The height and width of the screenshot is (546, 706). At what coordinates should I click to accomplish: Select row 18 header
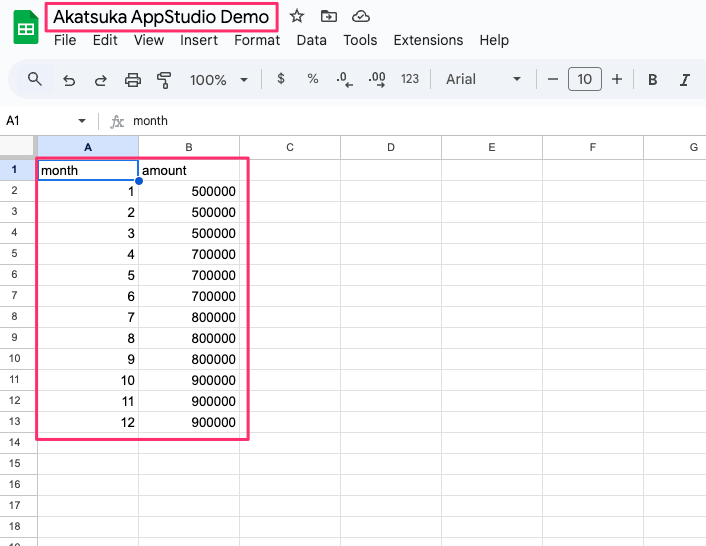pyautogui.click(x=18, y=527)
